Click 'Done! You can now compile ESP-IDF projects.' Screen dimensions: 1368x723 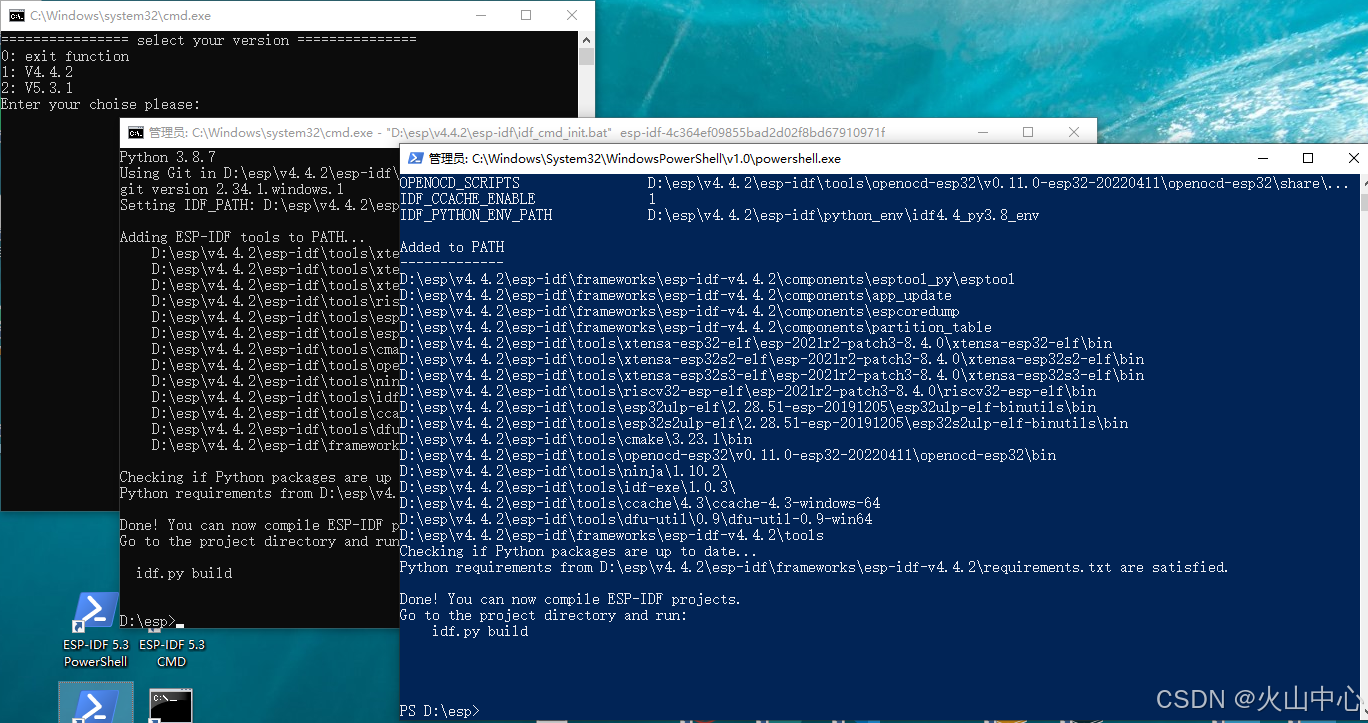coord(570,599)
